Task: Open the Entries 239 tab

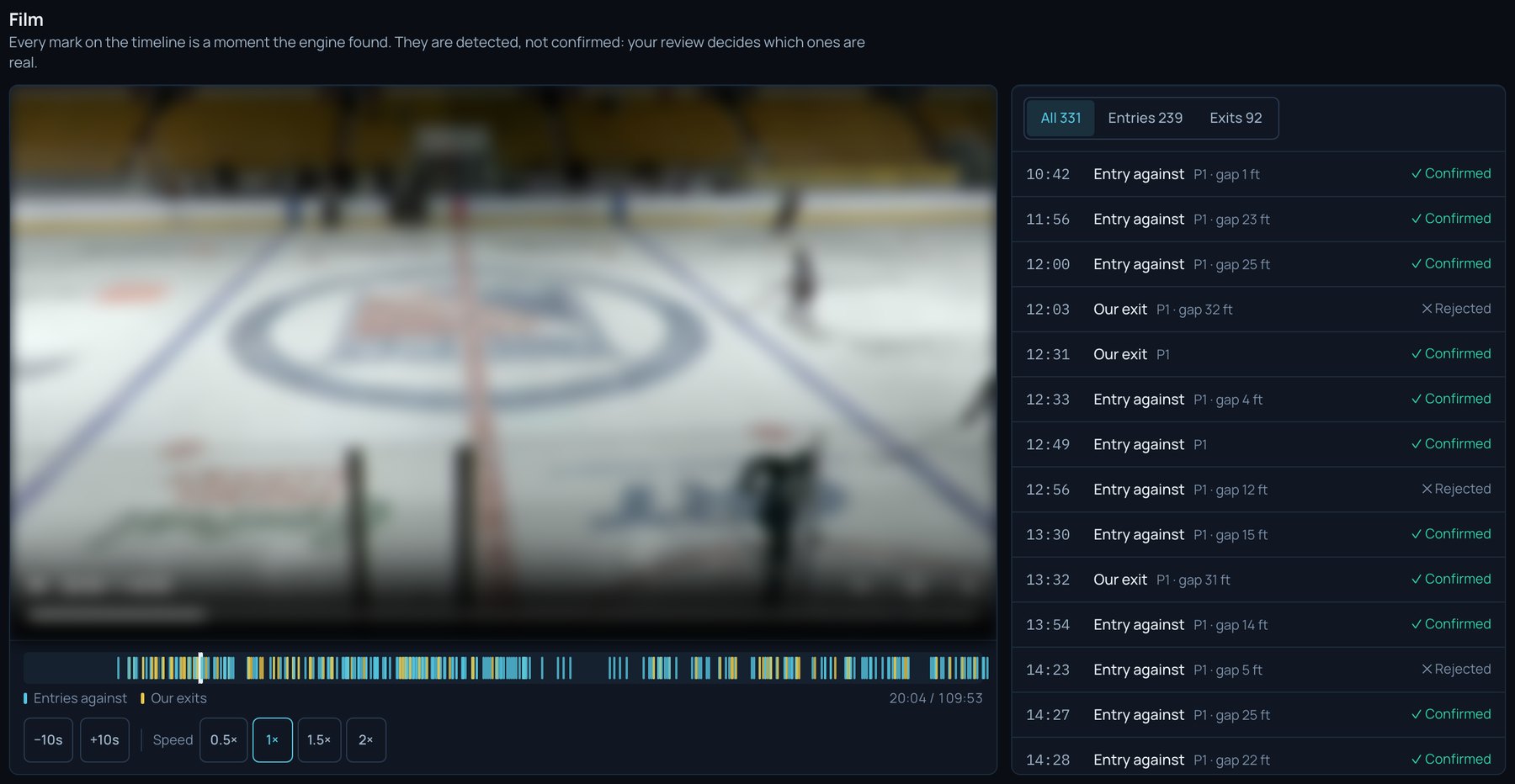Action: tap(1145, 119)
